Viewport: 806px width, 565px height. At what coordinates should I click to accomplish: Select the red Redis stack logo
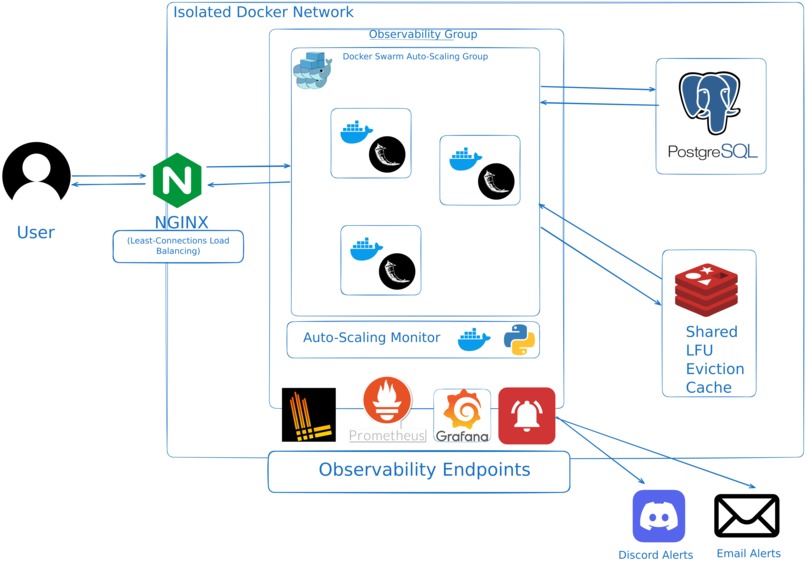706,289
